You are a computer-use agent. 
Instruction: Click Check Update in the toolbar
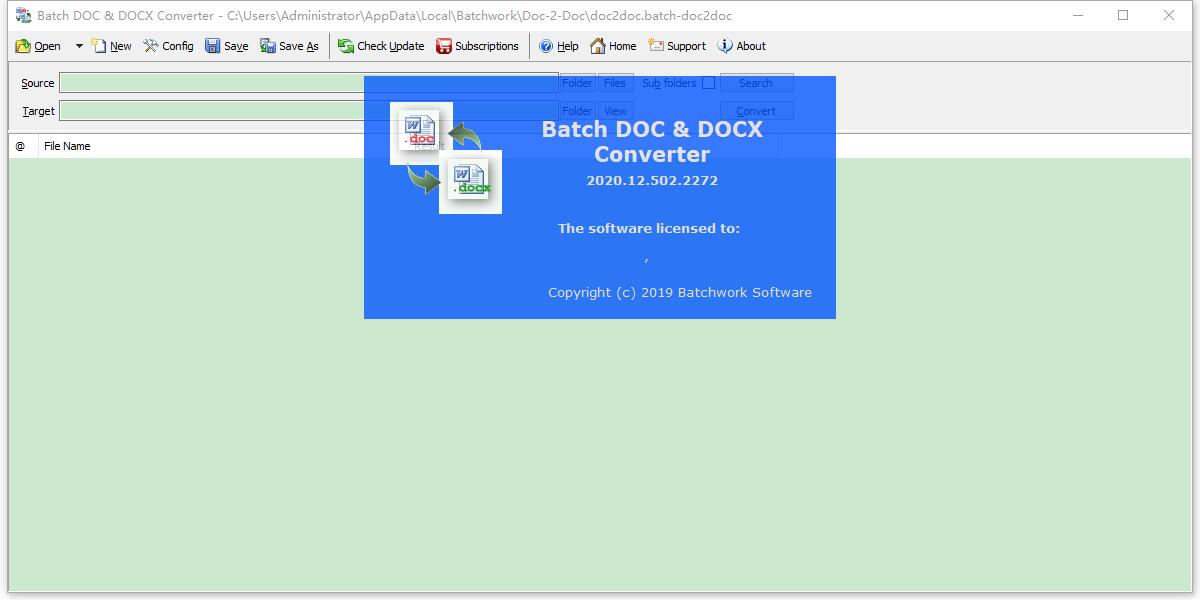pyautogui.click(x=381, y=46)
